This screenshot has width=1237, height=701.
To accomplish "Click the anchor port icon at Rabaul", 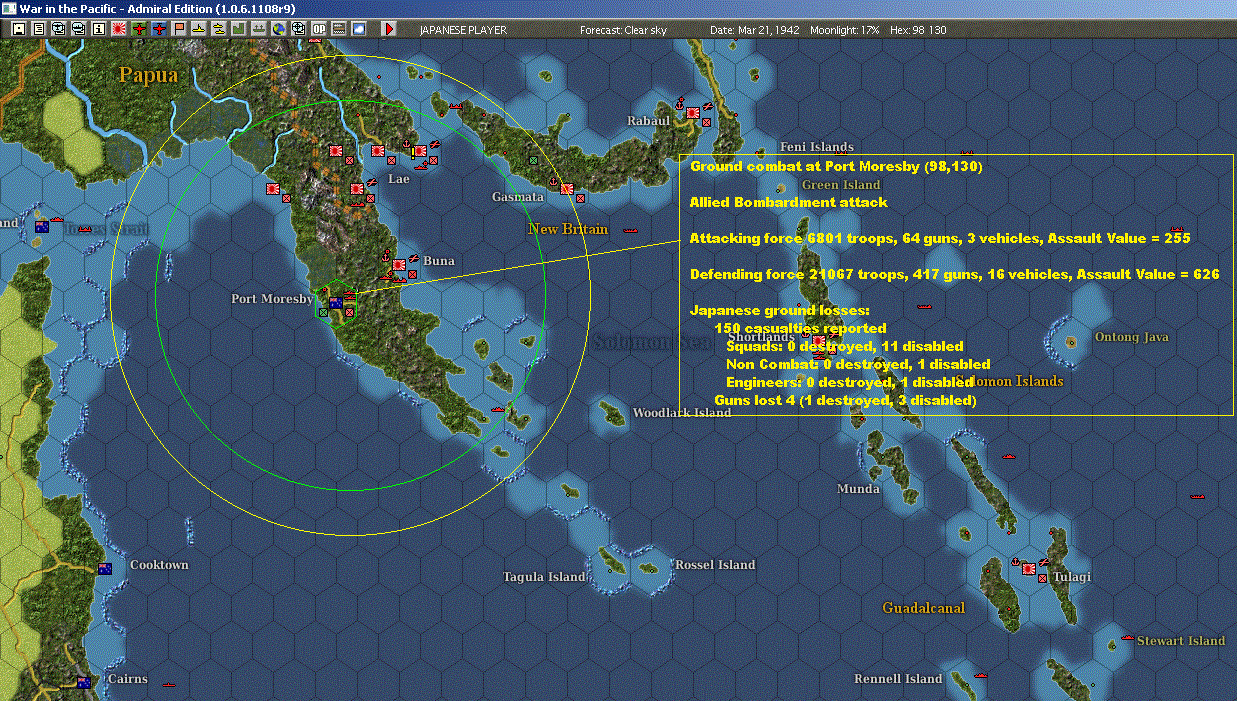I will (679, 103).
